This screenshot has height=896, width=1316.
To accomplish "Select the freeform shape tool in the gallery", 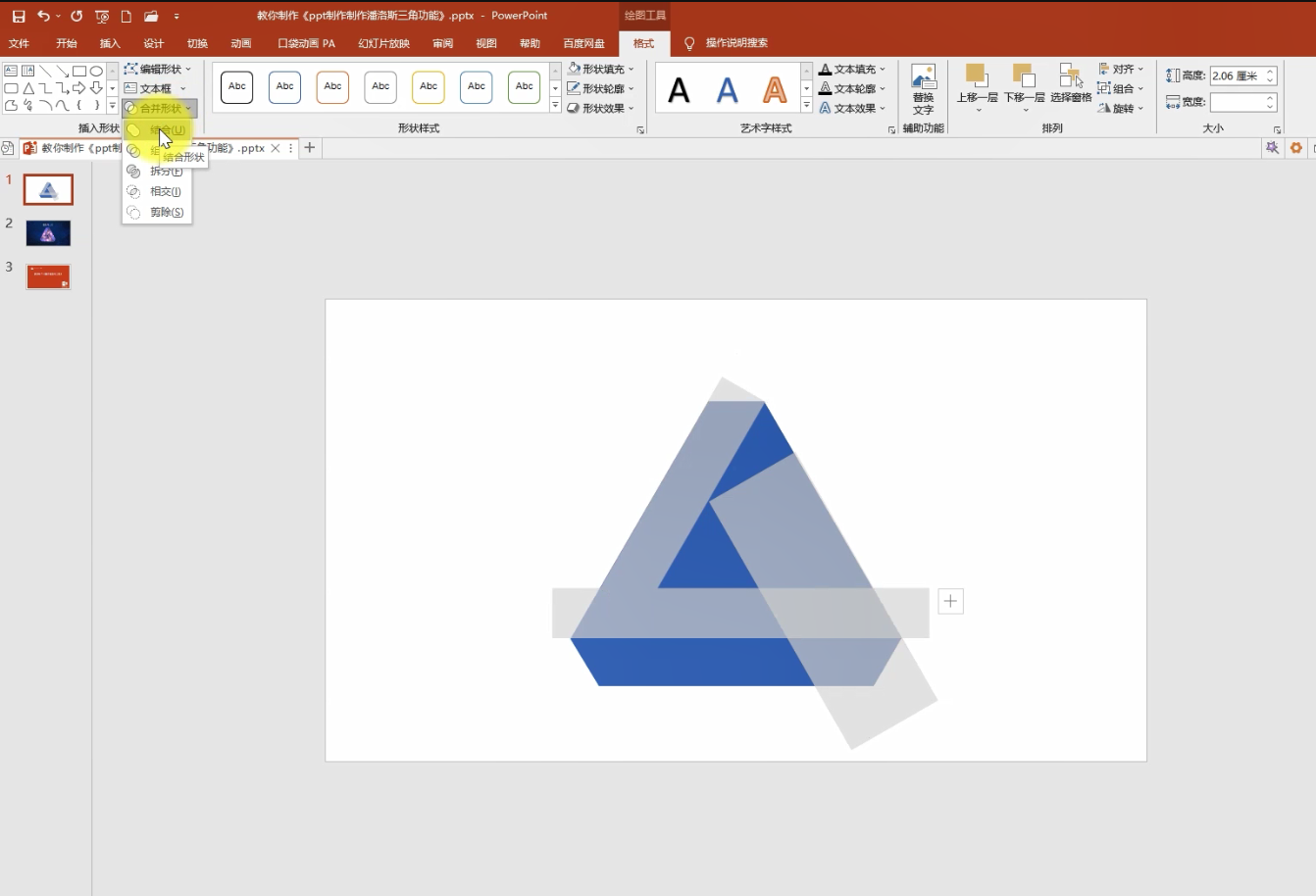I will click(11, 106).
